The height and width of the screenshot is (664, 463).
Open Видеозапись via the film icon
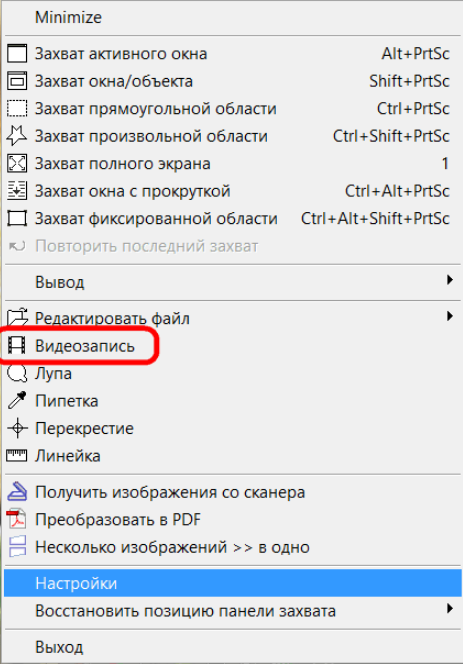click(17, 346)
